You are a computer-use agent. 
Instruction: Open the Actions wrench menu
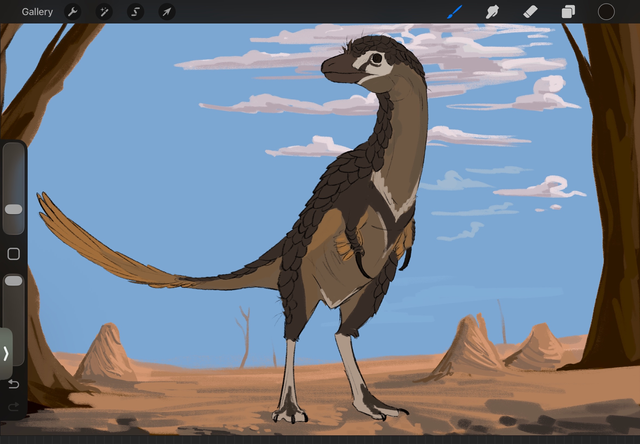73,12
